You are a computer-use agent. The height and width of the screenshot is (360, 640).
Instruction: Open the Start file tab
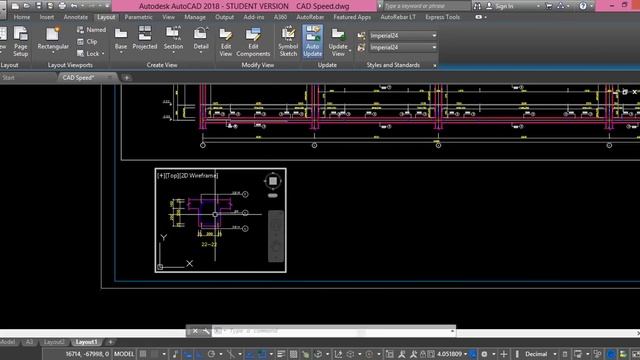pyautogui.click(x=8, y=78)
